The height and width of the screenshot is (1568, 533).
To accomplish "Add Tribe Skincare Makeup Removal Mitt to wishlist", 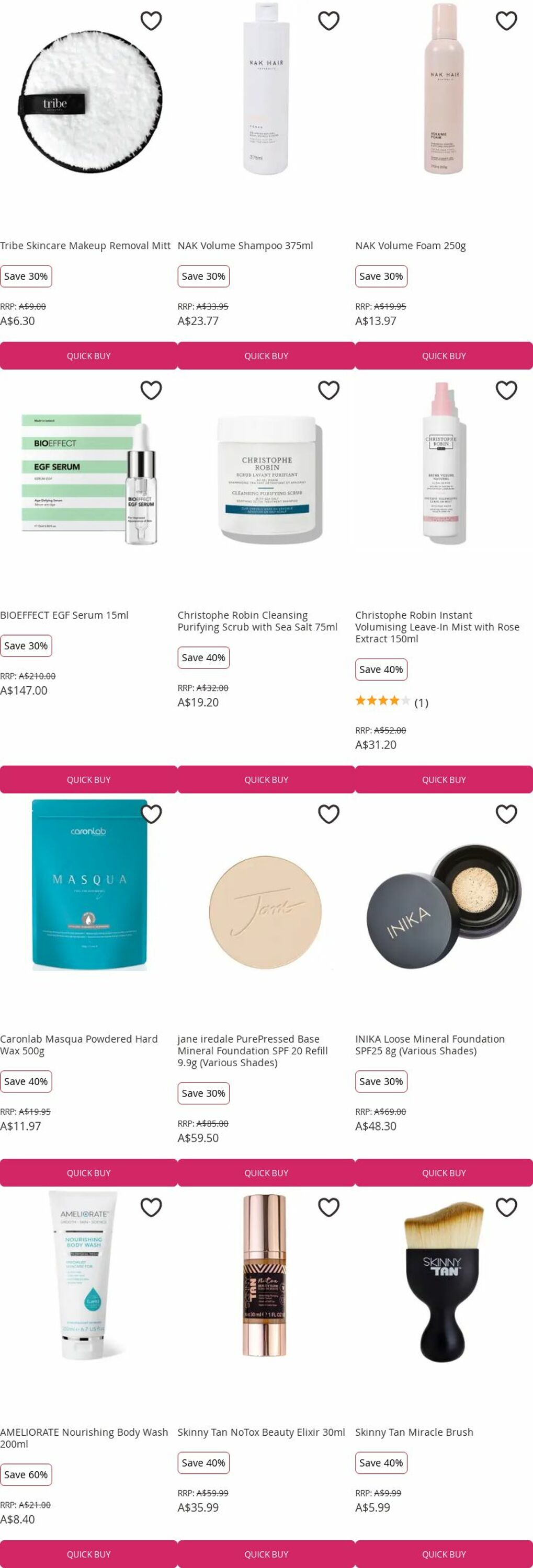I will pyautogui.click(x=151, y=21).
